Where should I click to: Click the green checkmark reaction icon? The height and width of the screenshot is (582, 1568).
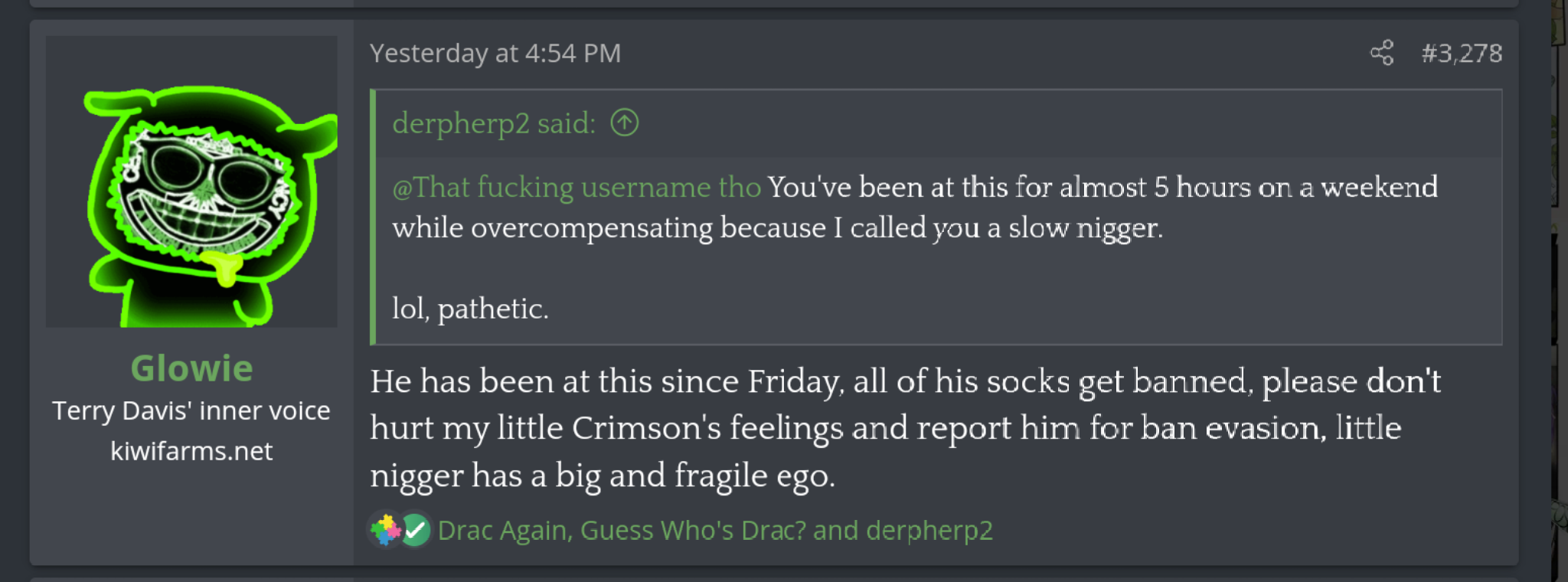(416, 530)
